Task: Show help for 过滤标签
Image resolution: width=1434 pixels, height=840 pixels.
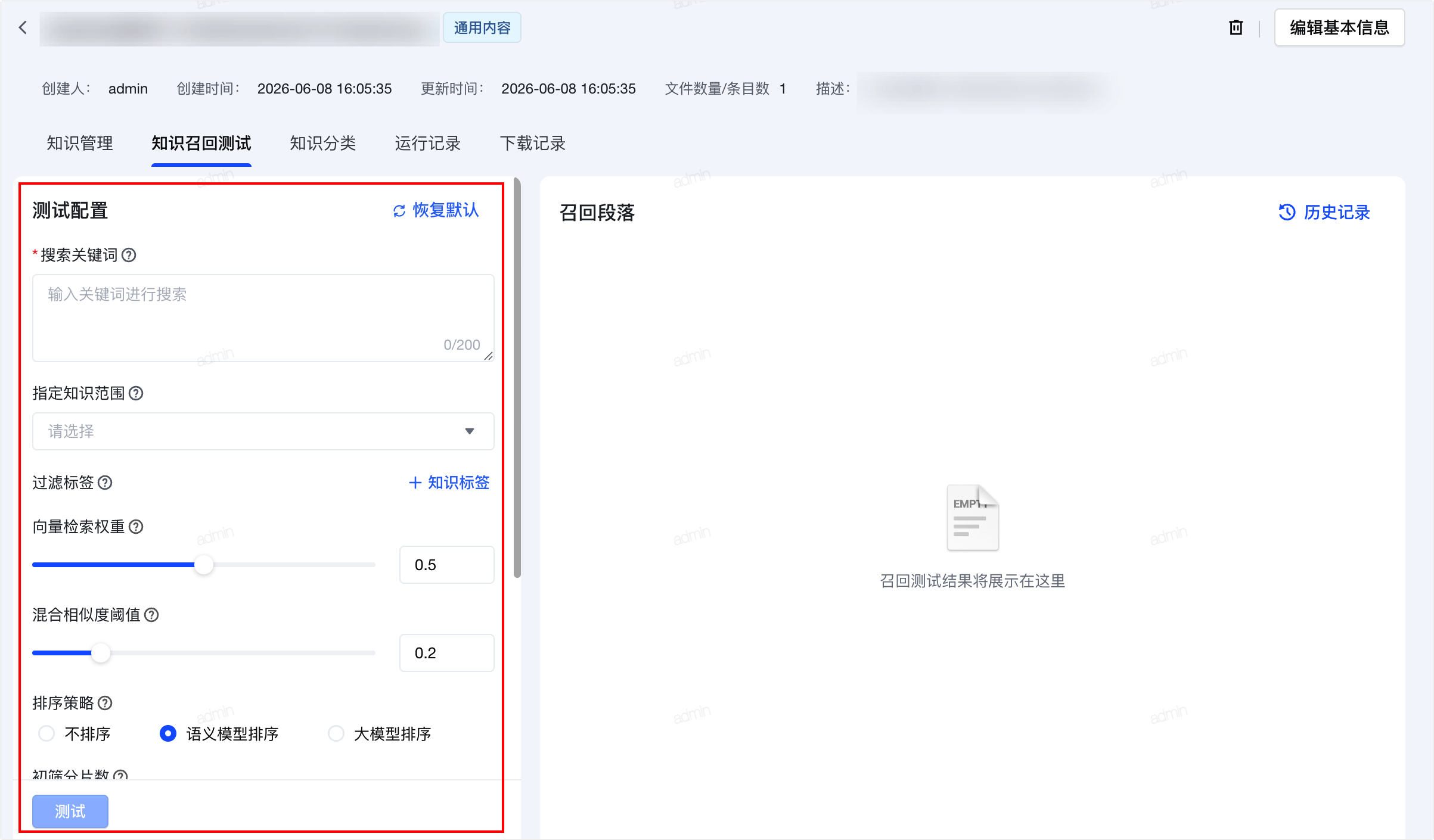Action: point(105,483)
